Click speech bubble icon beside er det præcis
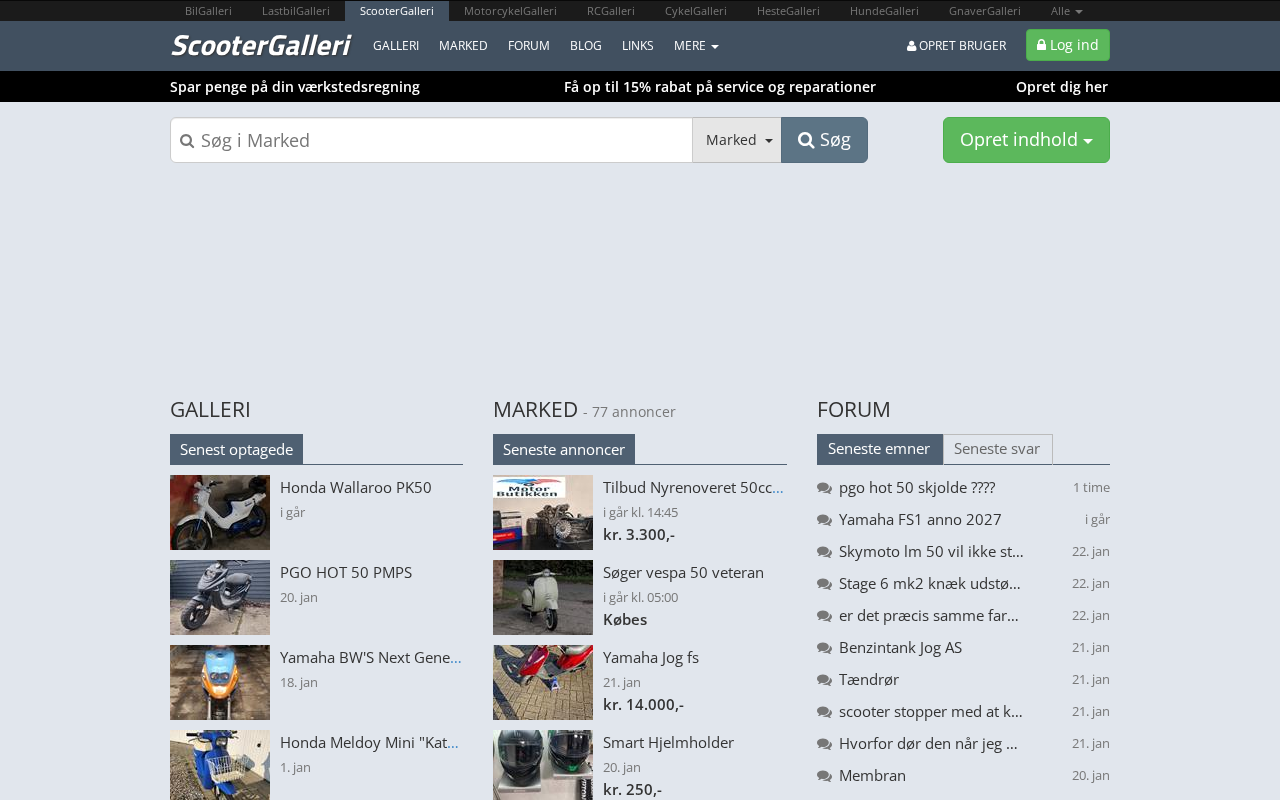1280x800 pixels. click(x=825, y=616)
